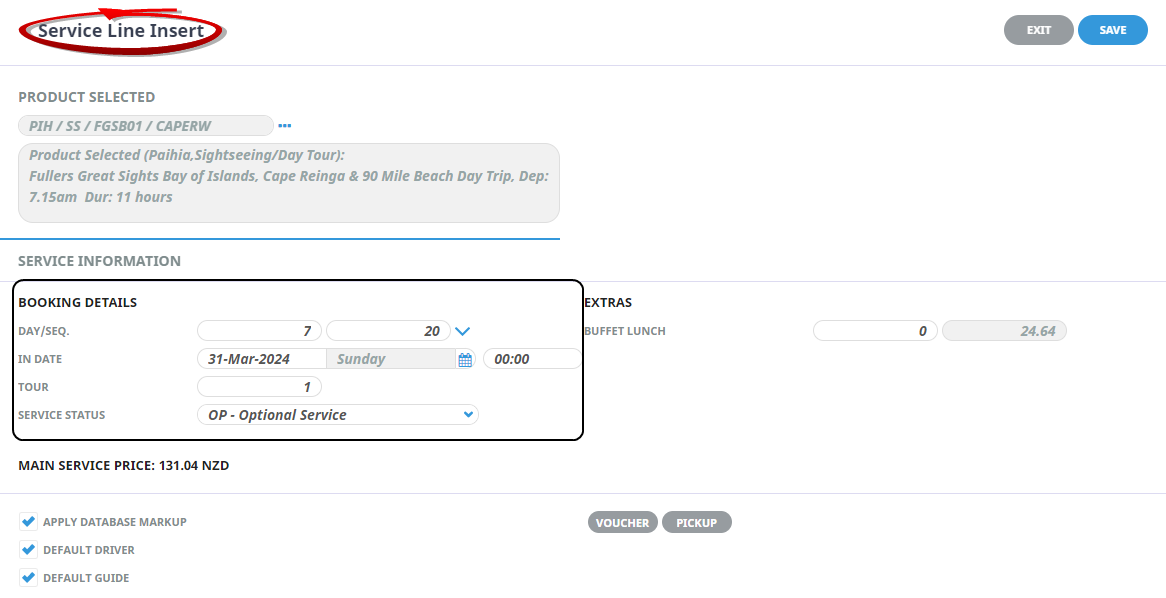The width and height of the screenshot is (1166, 598).
Task: Click the product code field PIH / SS
Action: tap(145, 126)
